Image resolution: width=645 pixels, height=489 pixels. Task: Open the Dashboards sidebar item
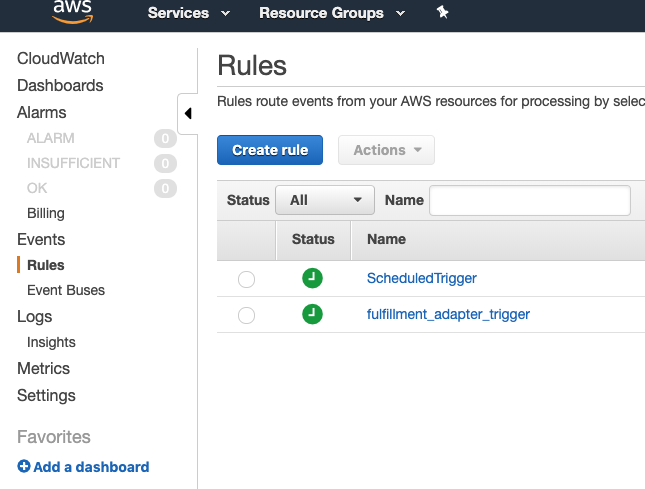coord(60,86)
